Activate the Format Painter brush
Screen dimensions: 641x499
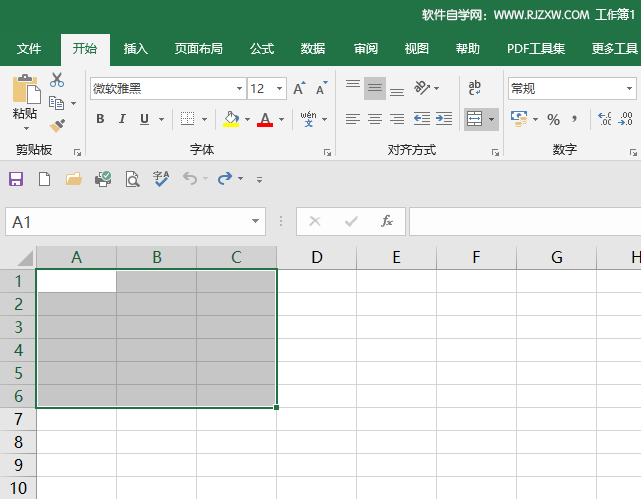57,125
